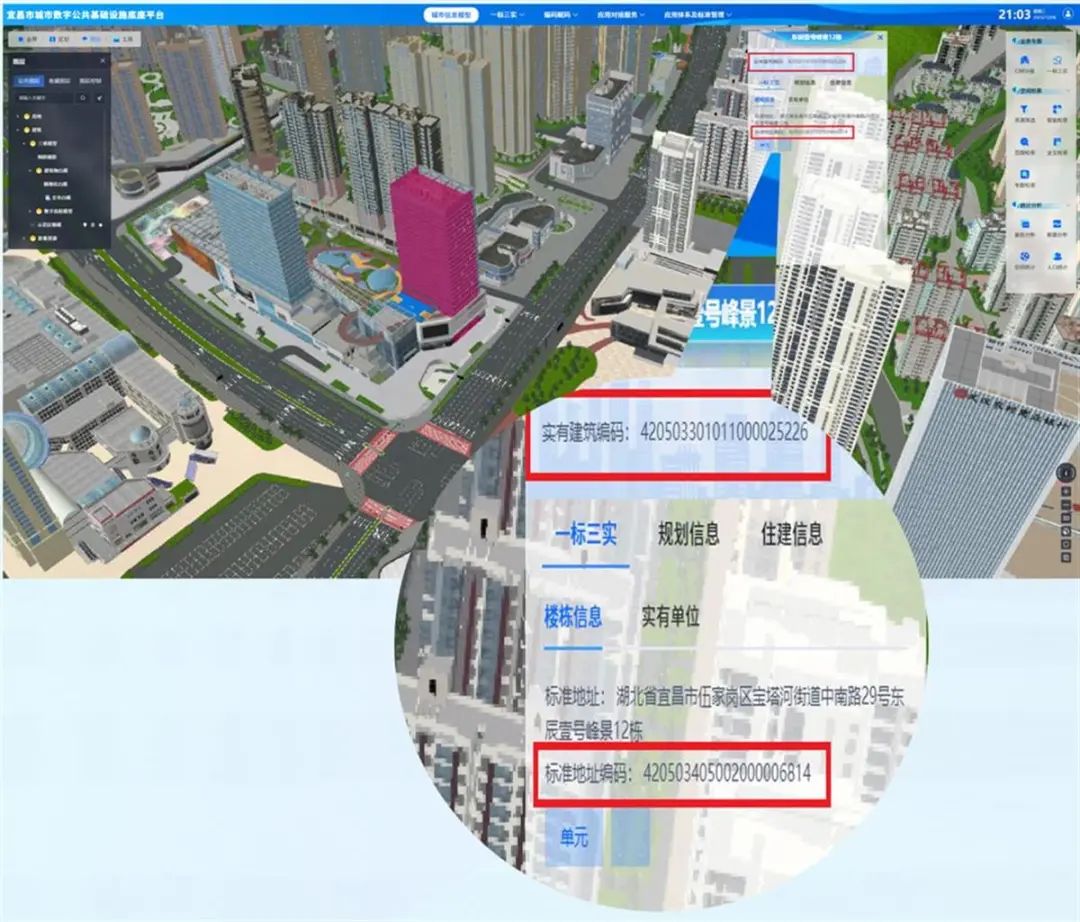Open the 应用体系及标准管理 dropdown menu
The image size is (1080, 922).
(697, 16)
